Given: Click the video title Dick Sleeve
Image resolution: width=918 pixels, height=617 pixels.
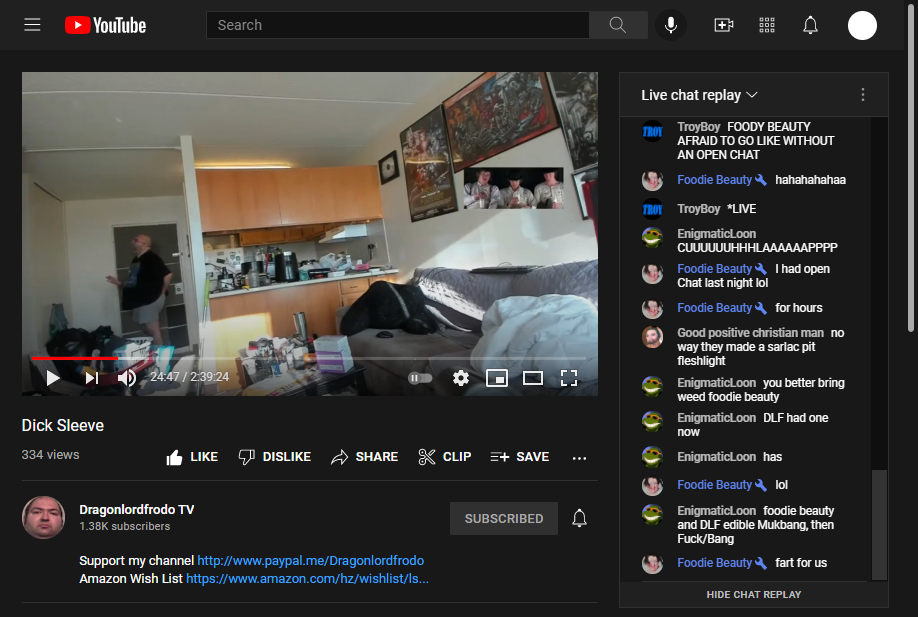Looking at the screenshot, I should tap(63, 426).
